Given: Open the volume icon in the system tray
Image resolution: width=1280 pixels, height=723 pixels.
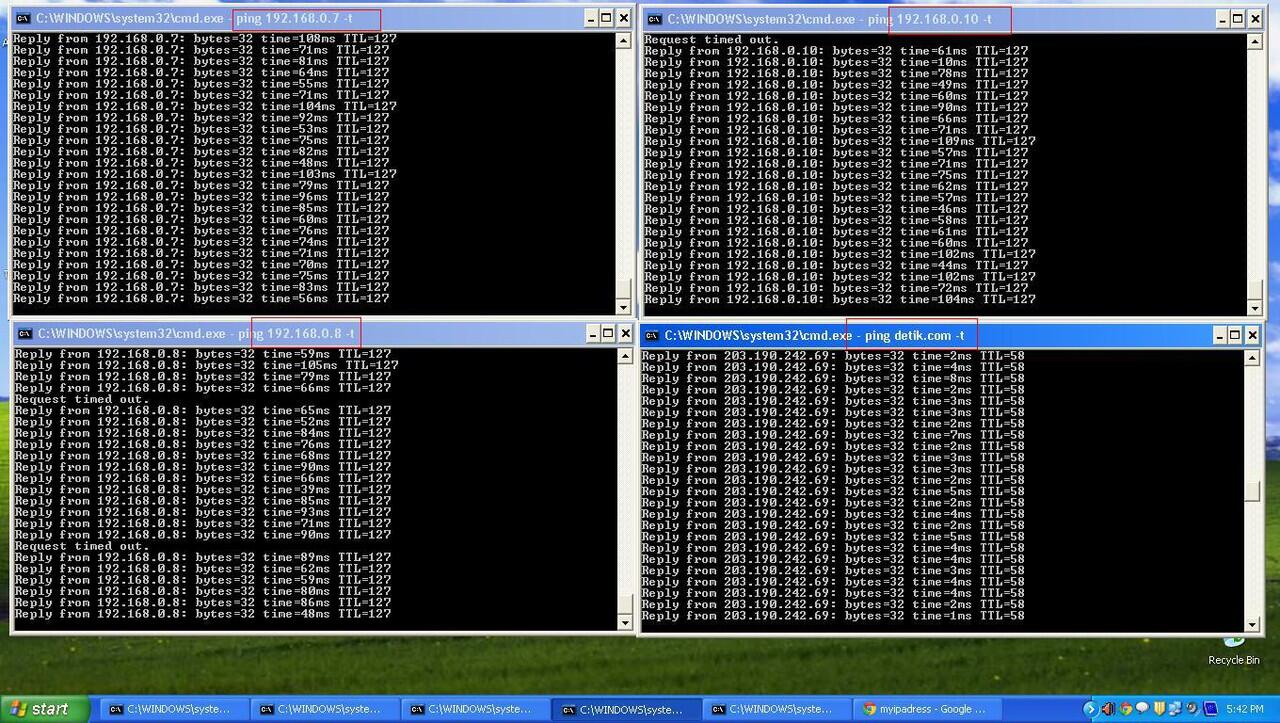Looking at the screenshot, I should click(1107, 709).
